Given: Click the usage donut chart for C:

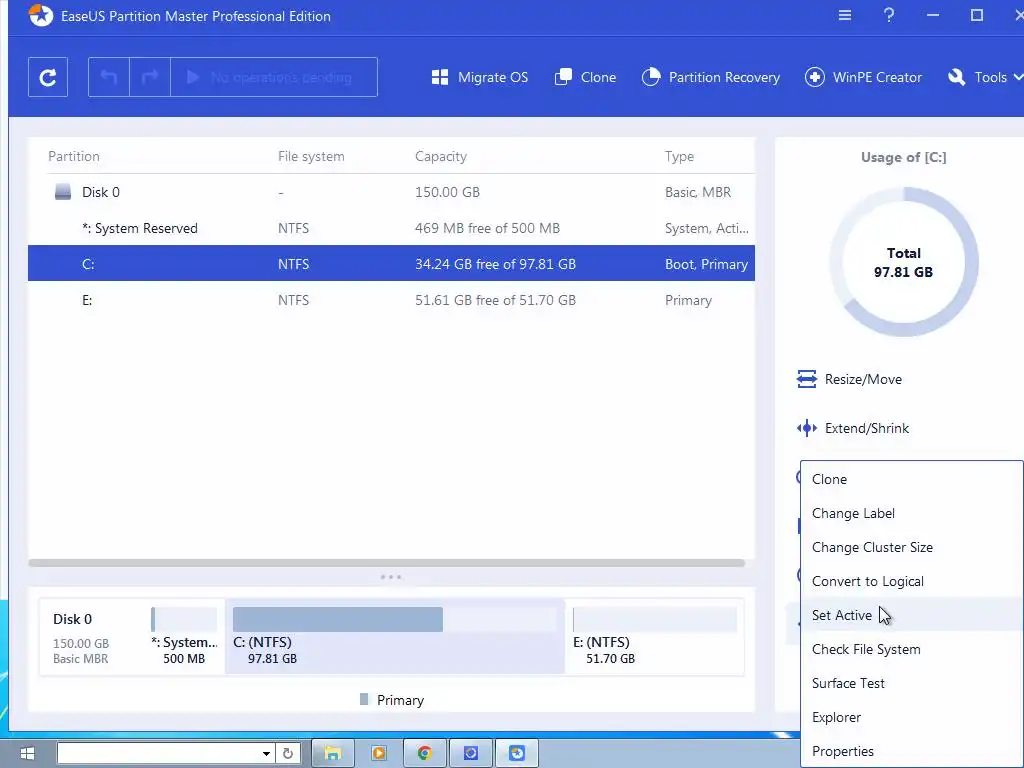Looking at the screenshot, I should coord(903,262).
